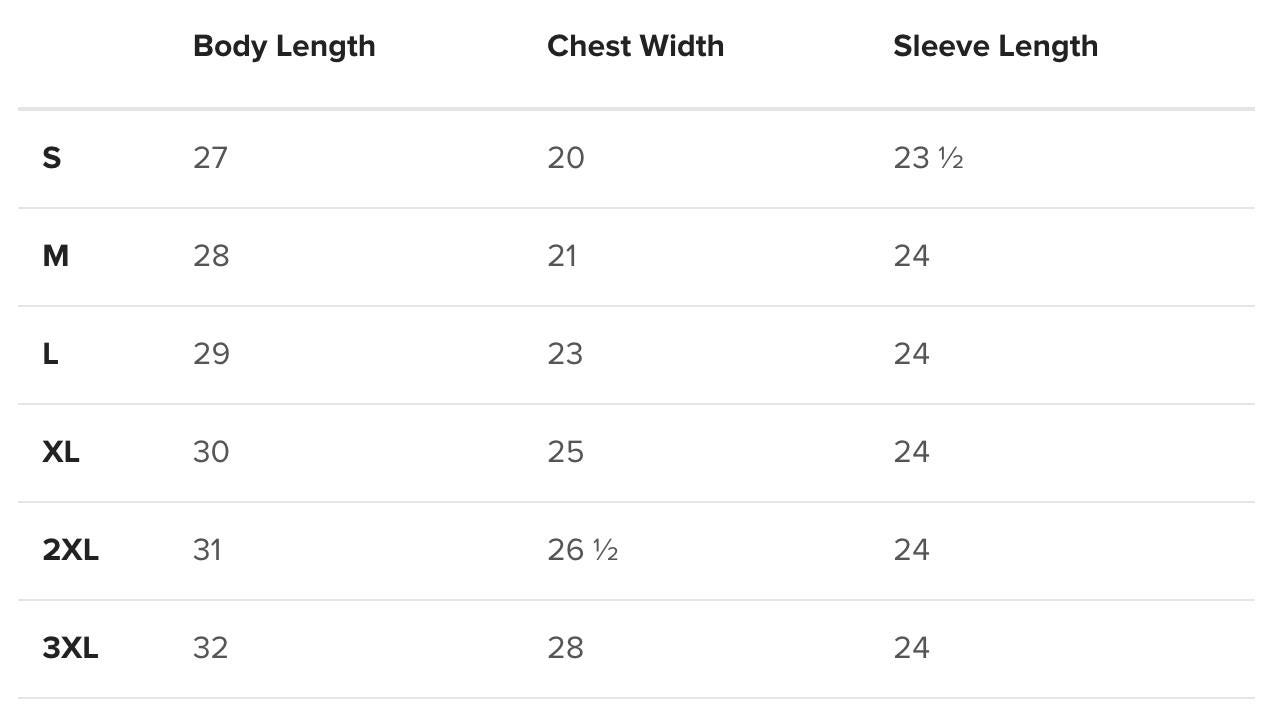The height and width of the screenshot is (706, 1284).
Task: Select the M size row label
Action: click(56, 256)
